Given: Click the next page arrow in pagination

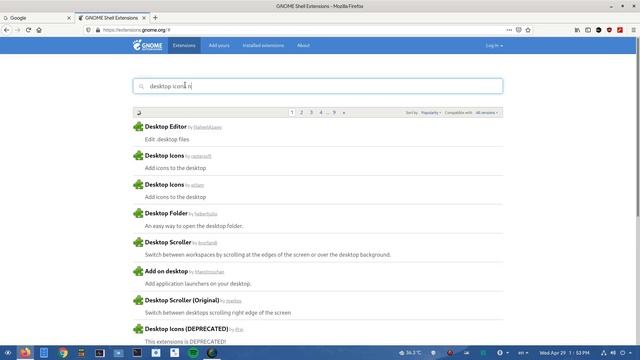Looking at the screenshot, I should (x=344, y=113).
